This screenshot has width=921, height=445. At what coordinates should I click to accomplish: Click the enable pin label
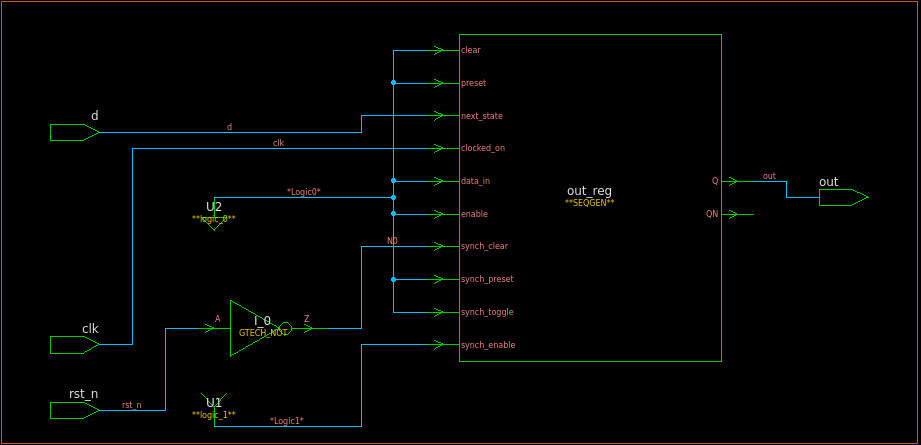[474, 214]
